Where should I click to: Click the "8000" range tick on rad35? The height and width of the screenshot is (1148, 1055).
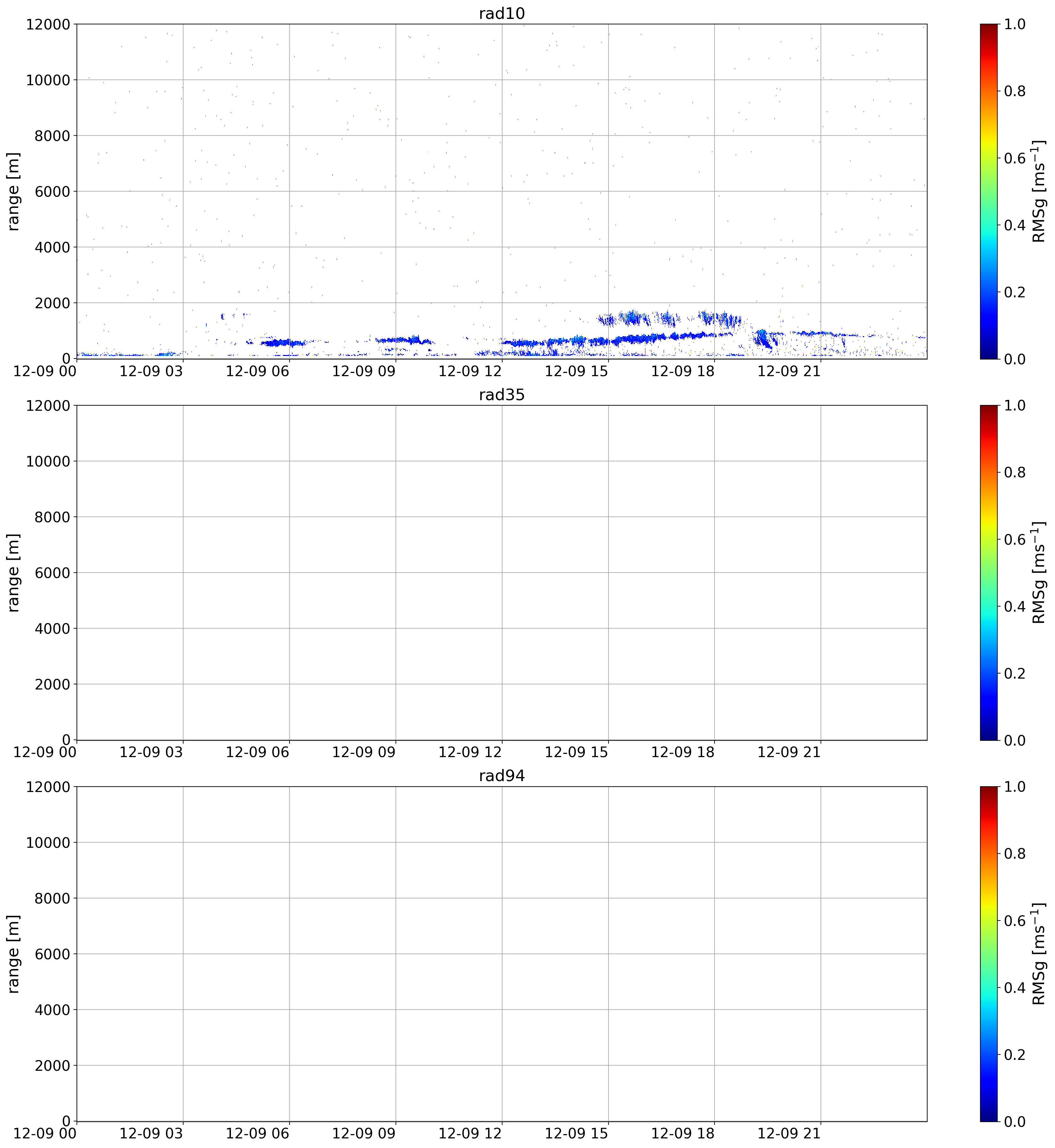click(52, 517)
